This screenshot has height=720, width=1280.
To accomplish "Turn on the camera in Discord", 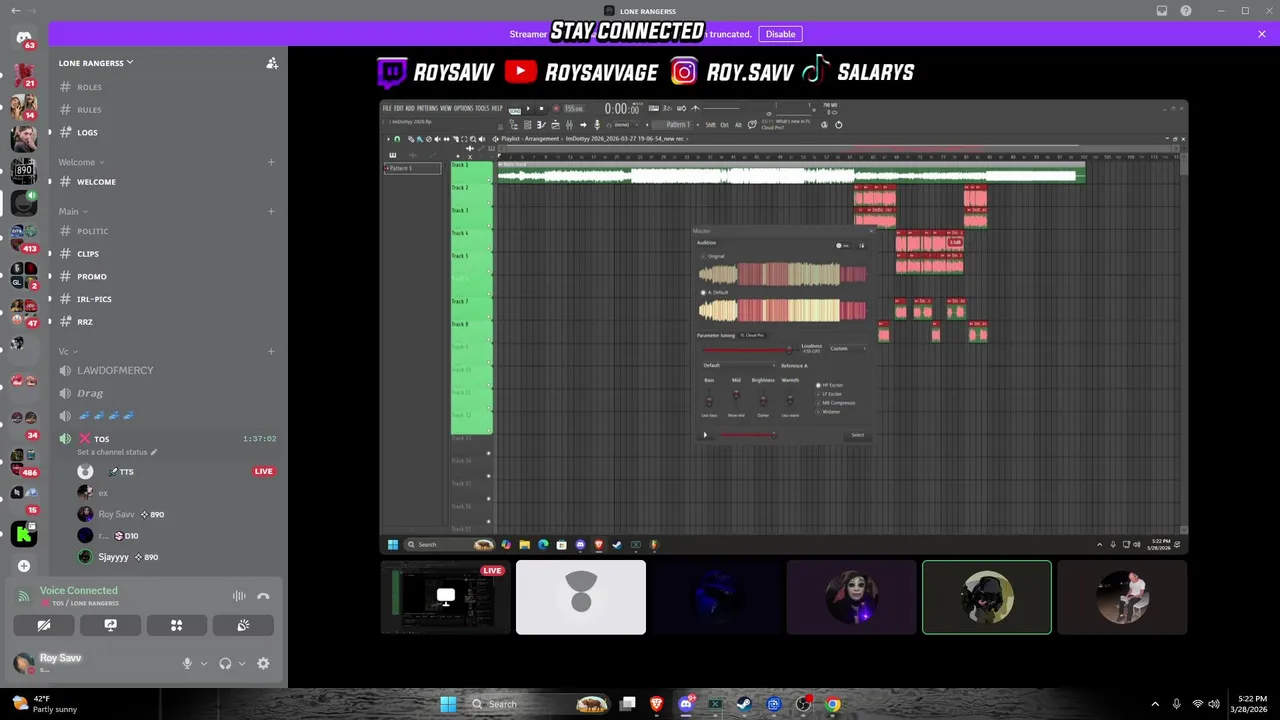I will 44,625.
